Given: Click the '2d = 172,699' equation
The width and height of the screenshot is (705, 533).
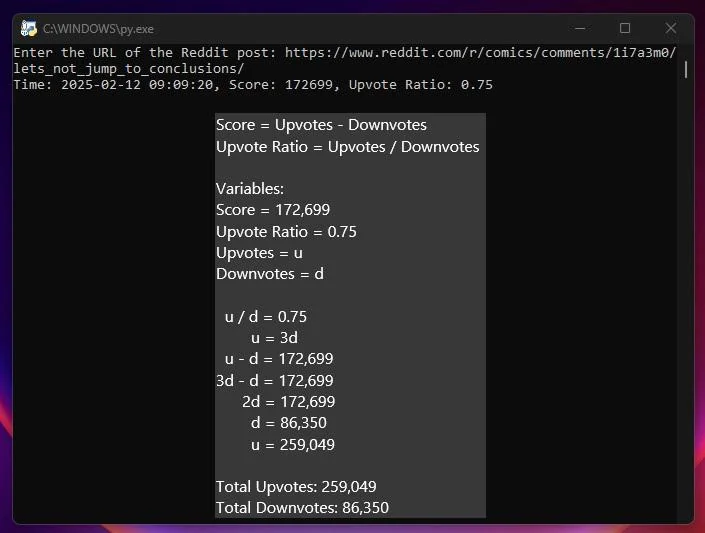Looking at the screenshot, I should click(x=289, y=402).
